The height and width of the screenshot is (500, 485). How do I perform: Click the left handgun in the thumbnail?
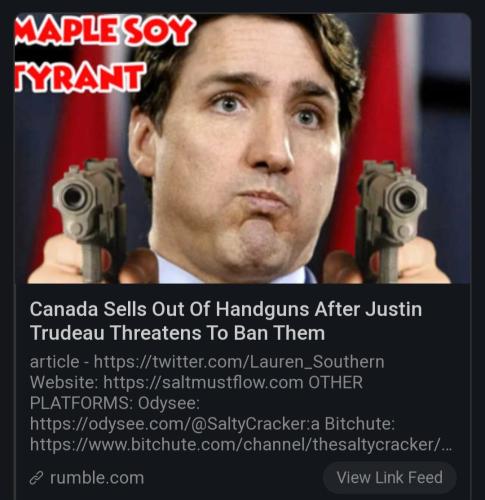click(90, 218)
